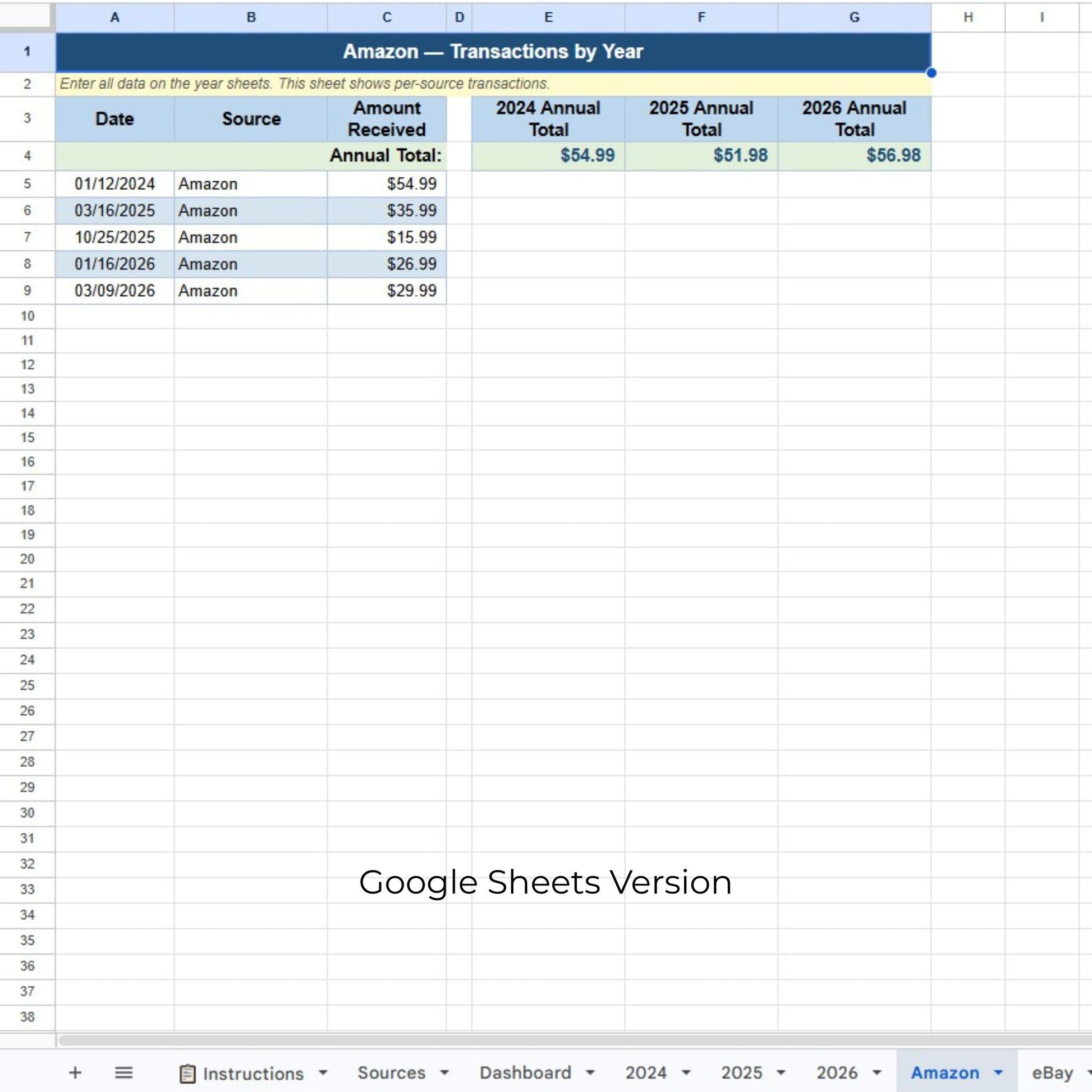This screenshot has width=1092, height=1092.
Task: Open the Dashboard tab dropdown arrow
Action: point(590,1072)
